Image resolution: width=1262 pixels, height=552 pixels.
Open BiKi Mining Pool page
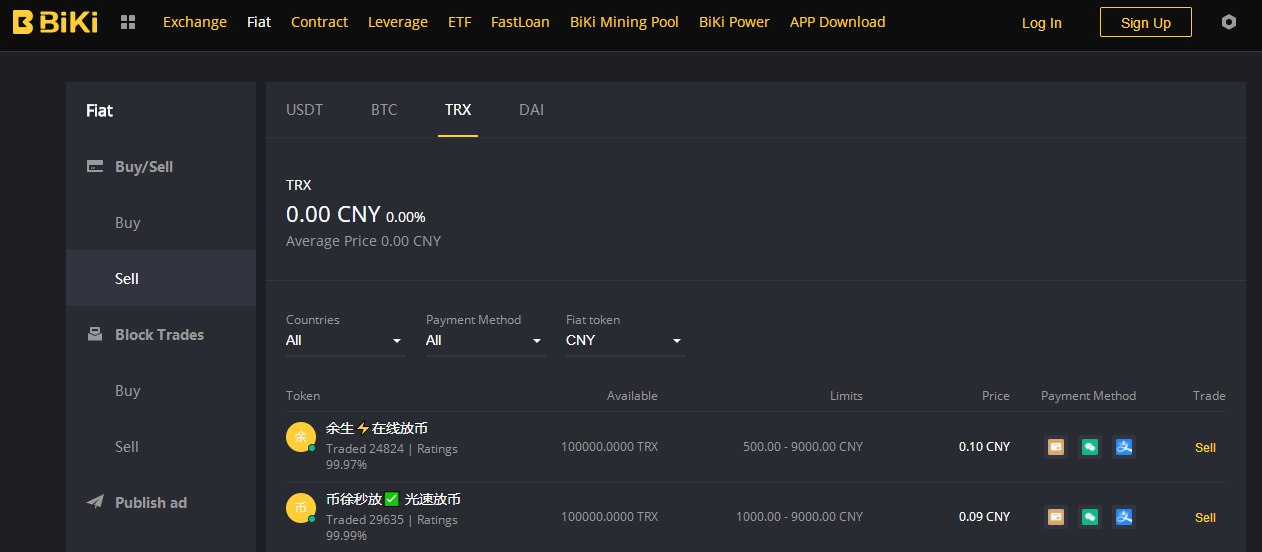click(624, 22)
